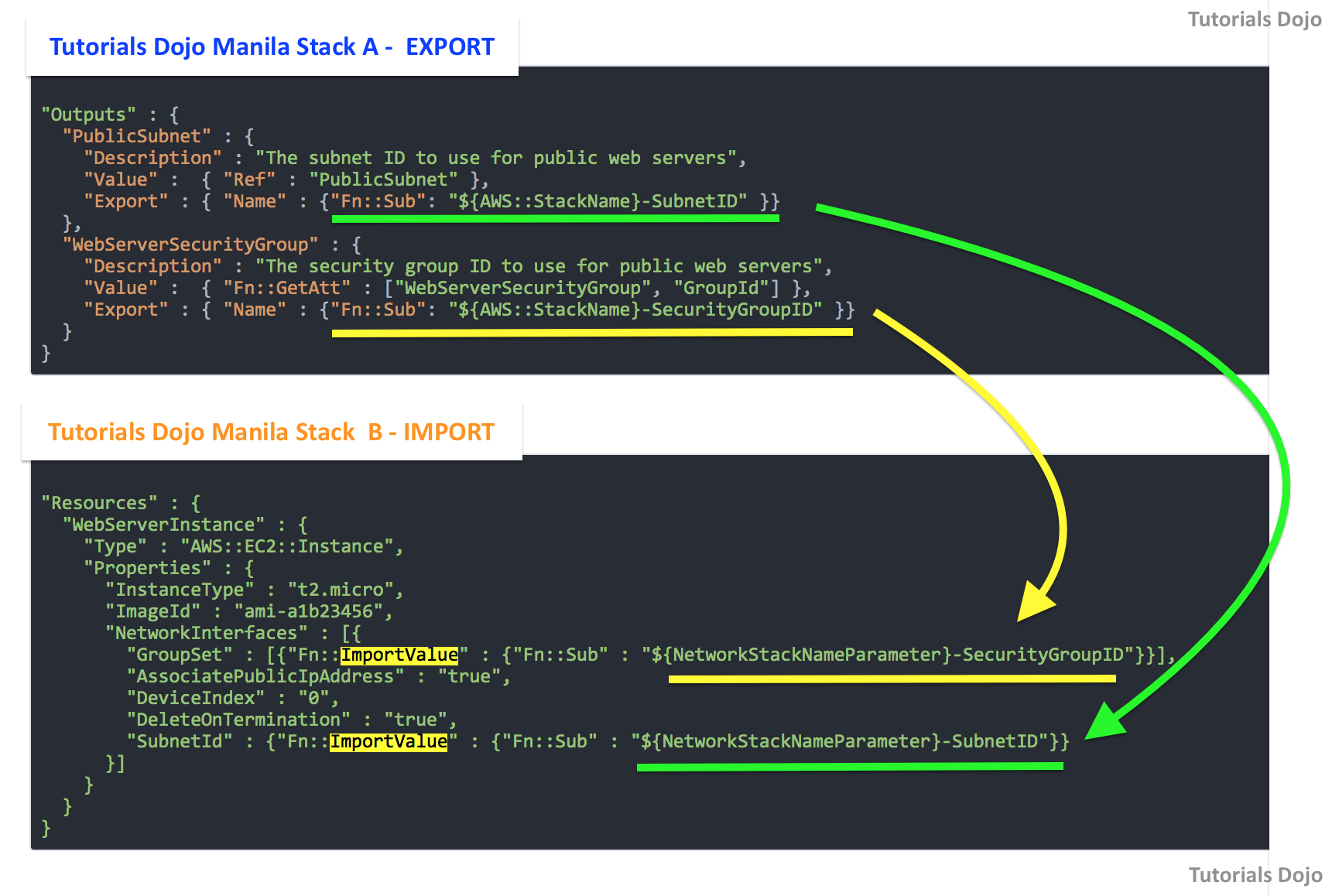Viewport: 1339px width, 896px height.
Task: Click the "AWS::EC2::Instance" type value
Action: [x=287, y=546]
